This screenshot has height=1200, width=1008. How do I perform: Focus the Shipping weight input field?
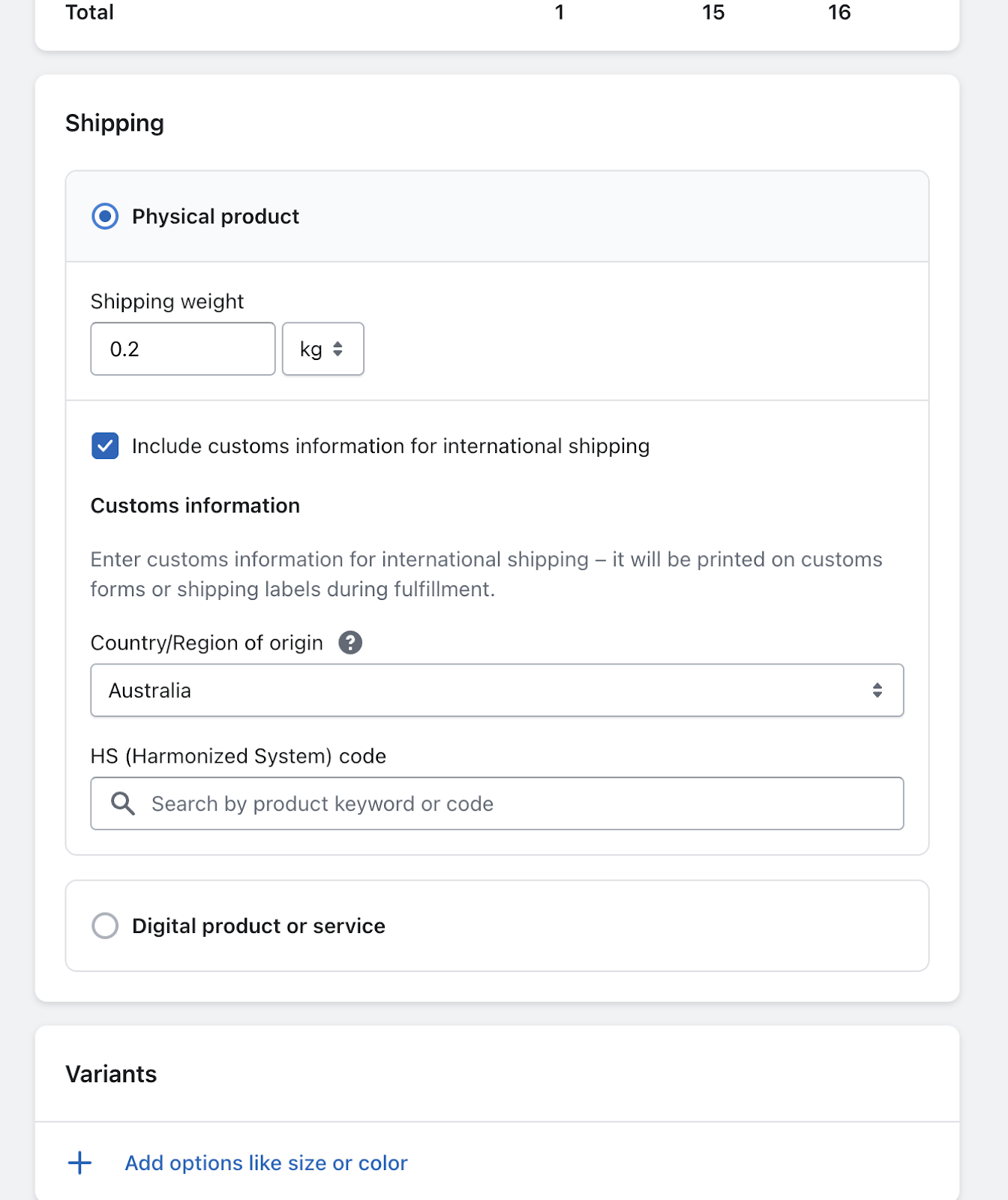[x=183, y=349]
